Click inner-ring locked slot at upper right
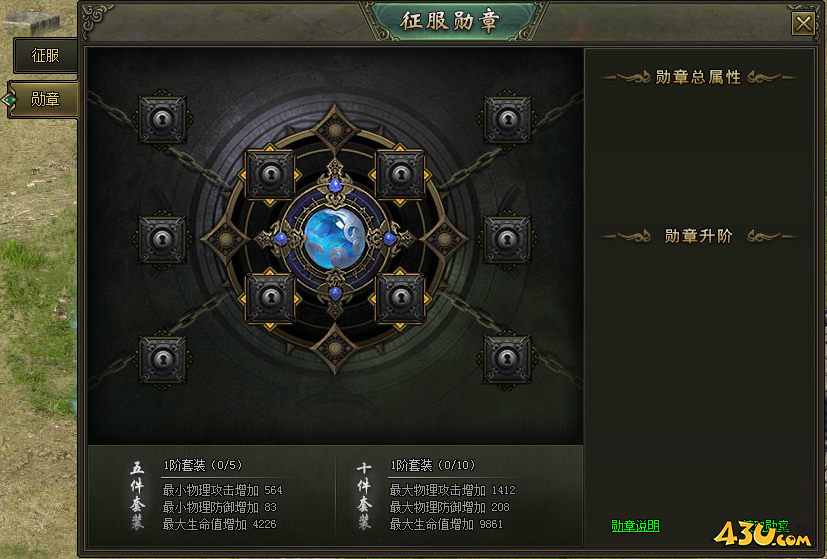Screen dimensions: 827x559 click(400, 175)
